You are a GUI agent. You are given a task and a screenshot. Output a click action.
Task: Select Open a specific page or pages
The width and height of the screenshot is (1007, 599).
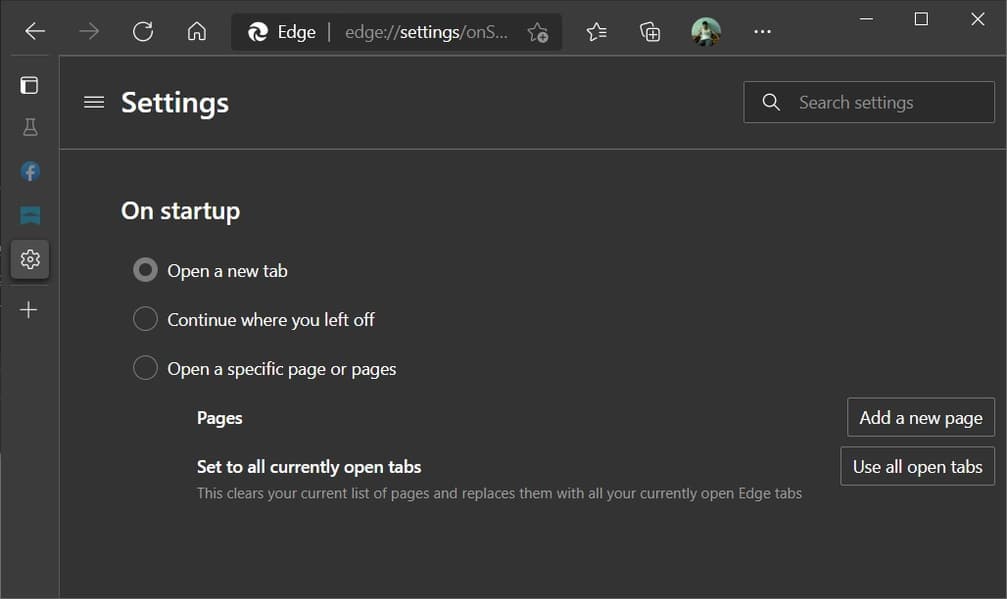(x=145, y=368)
